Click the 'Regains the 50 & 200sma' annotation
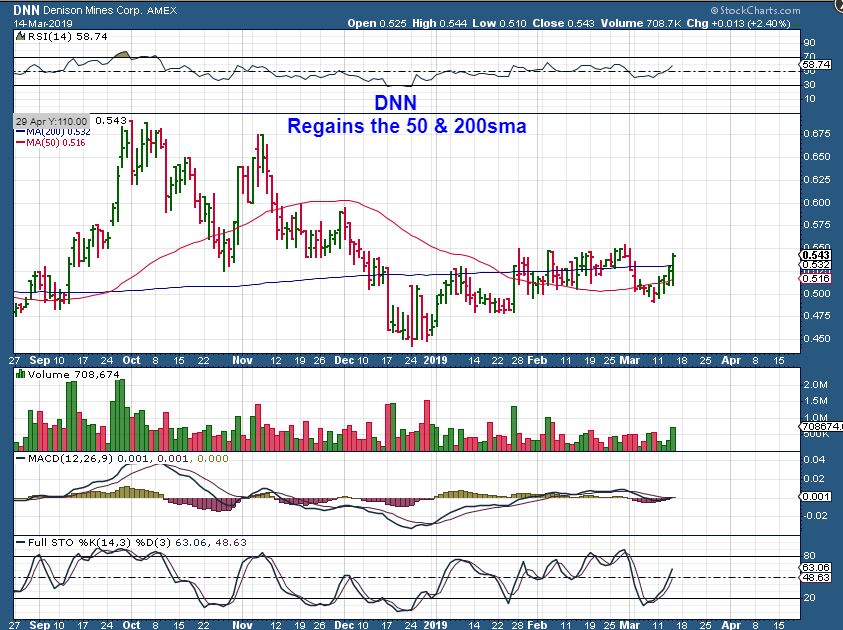This screenshot has height=630, width=843. [406, 127]
